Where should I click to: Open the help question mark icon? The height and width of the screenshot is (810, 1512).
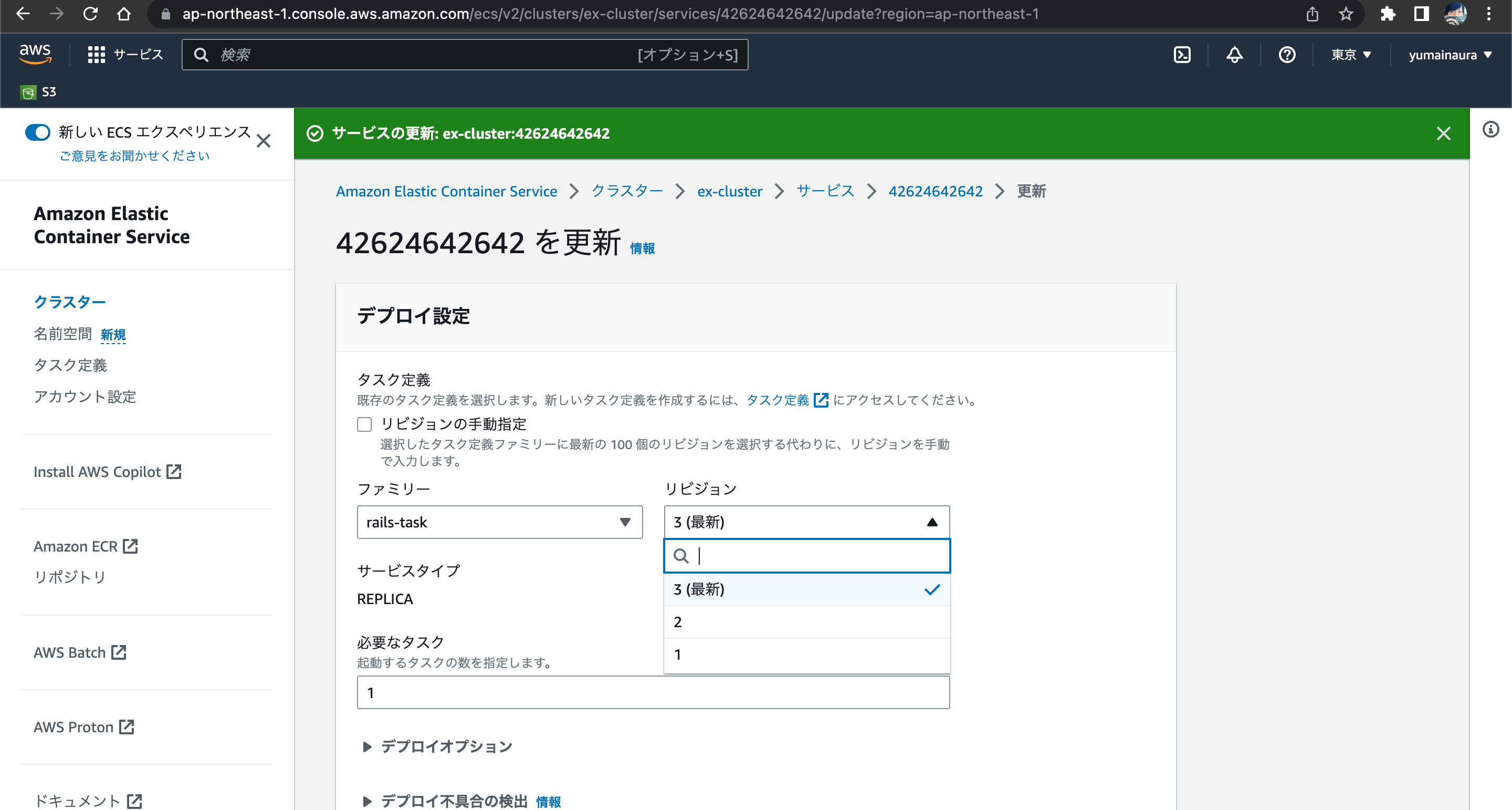[x=1287, y=55]
